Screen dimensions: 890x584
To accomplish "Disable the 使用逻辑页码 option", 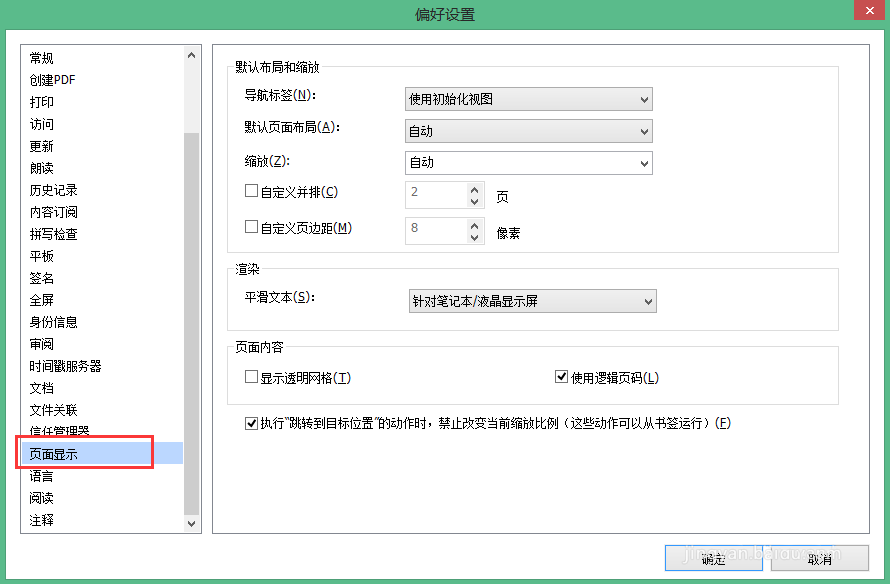I will point(562,377).
